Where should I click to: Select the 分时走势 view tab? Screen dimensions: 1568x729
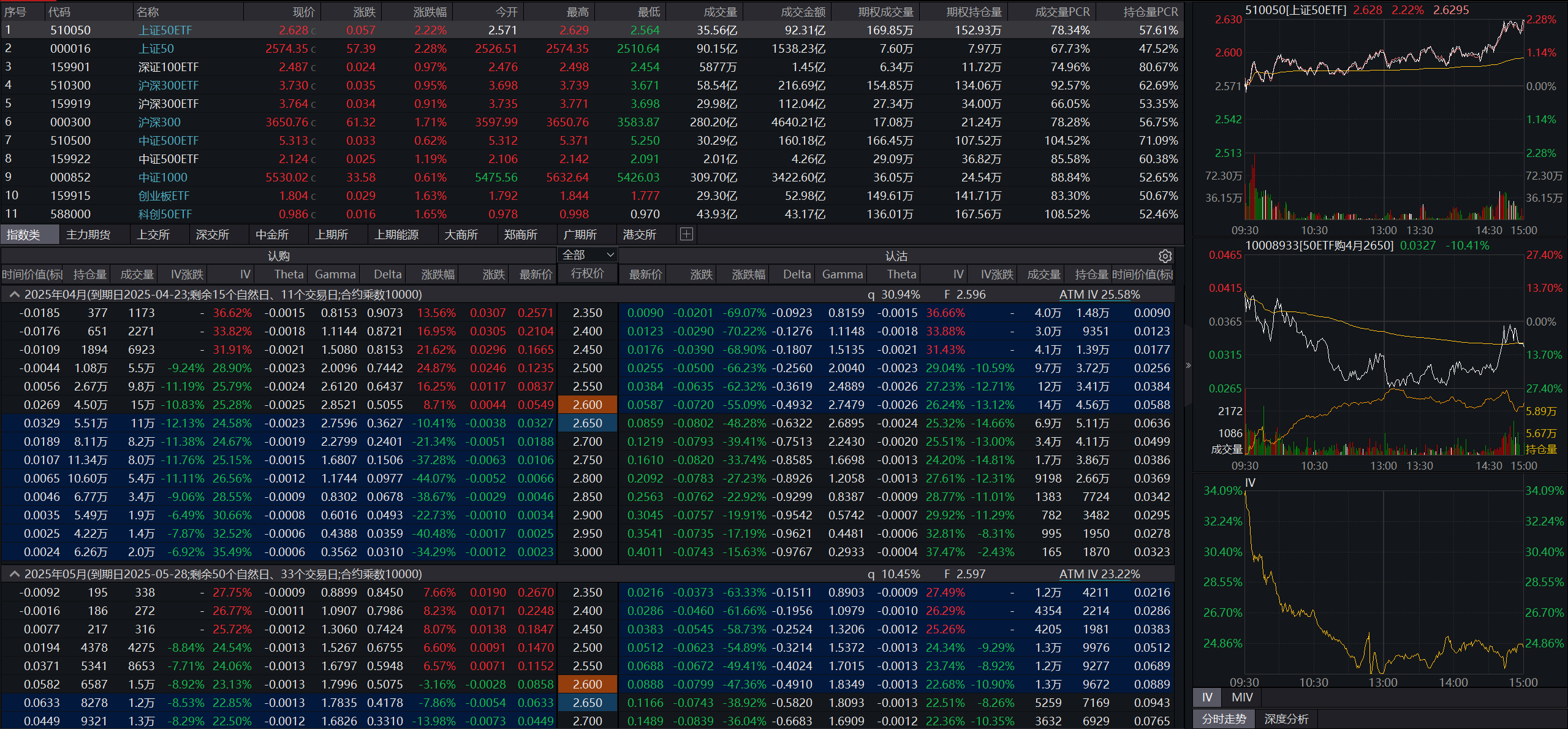1224,719
